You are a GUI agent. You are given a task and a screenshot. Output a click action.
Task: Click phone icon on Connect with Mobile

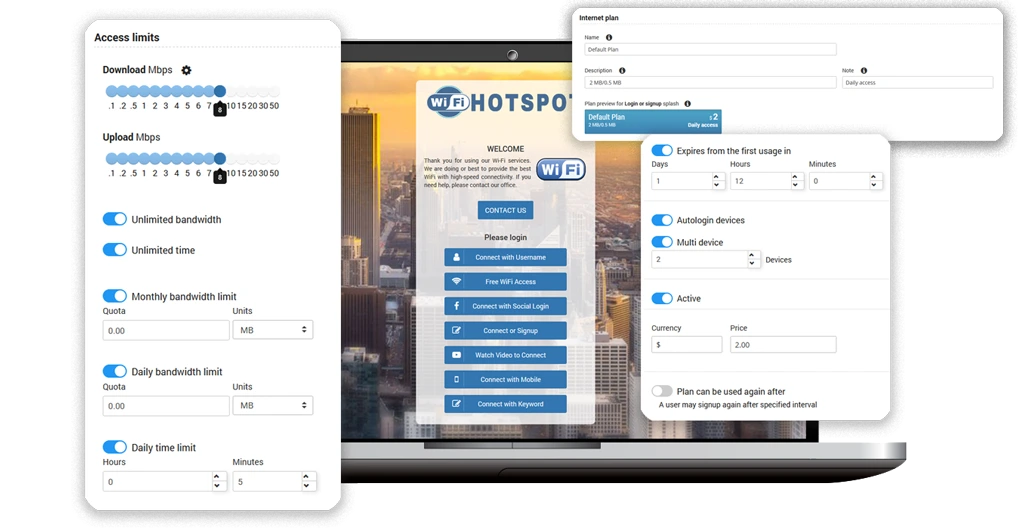pyautogui.click(x=456, y=379)
